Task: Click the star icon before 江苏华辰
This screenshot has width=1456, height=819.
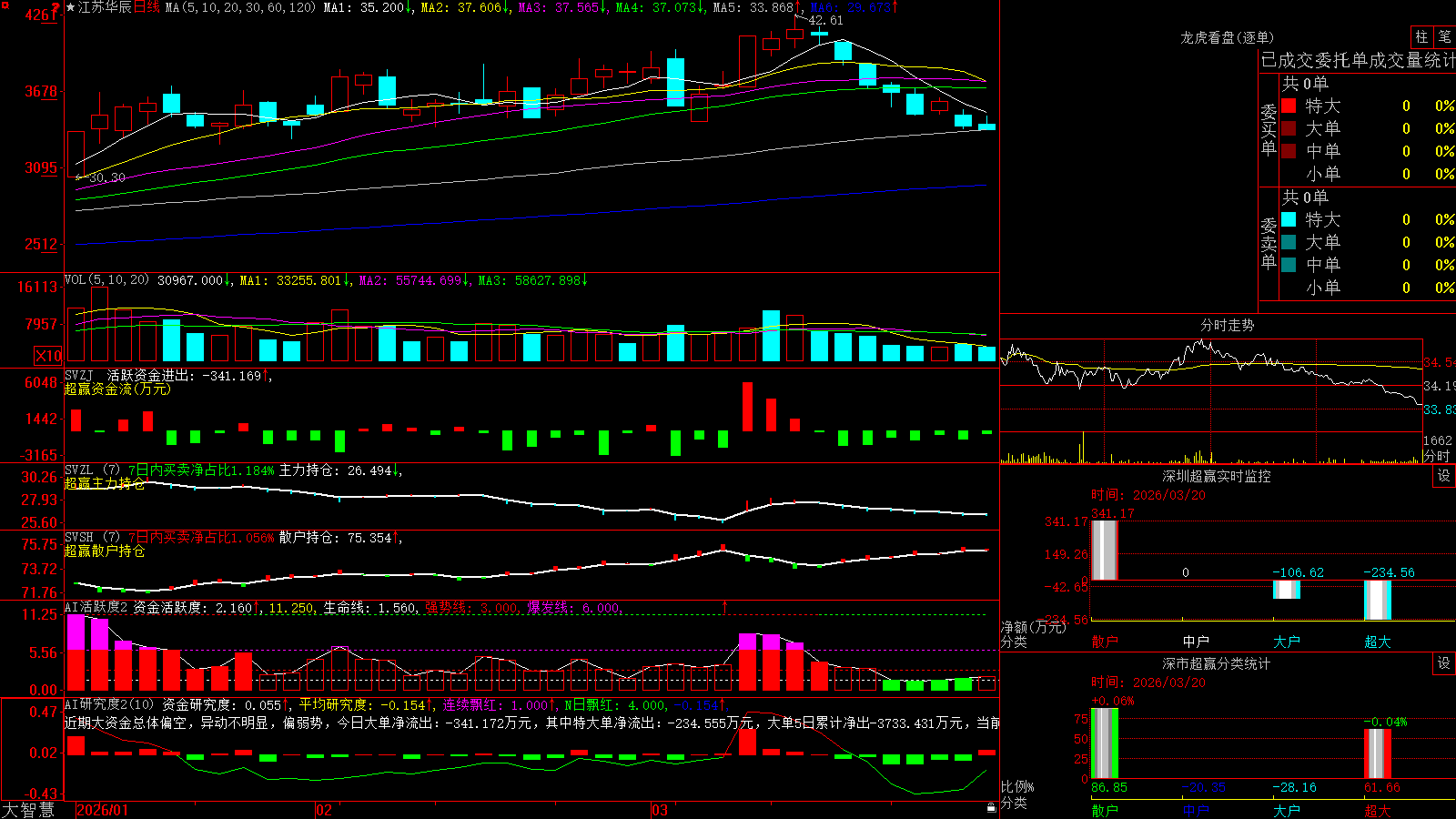Action: point(71,7)
